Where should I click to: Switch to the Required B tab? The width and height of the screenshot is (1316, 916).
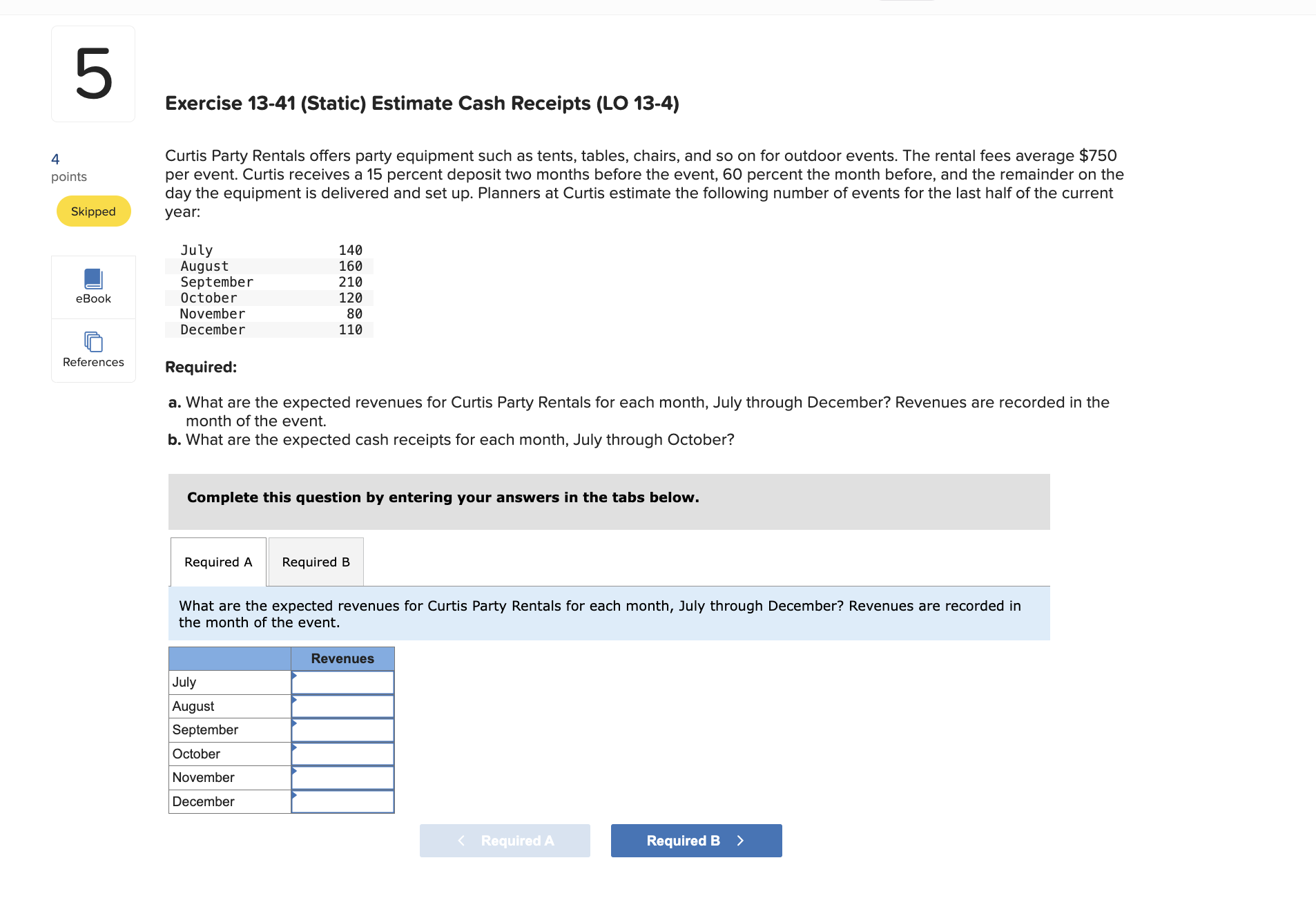[315, 562]
